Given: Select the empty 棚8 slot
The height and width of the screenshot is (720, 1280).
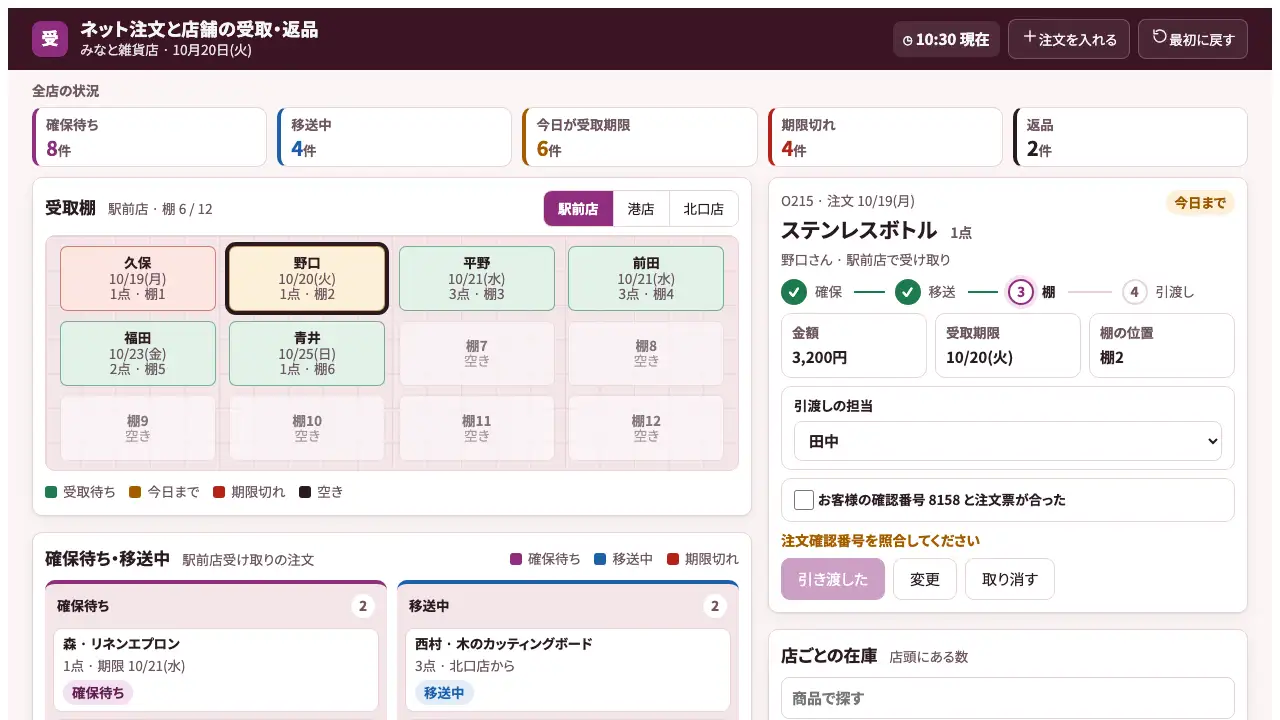Looking at the screenshot, I should pos(646,353).
